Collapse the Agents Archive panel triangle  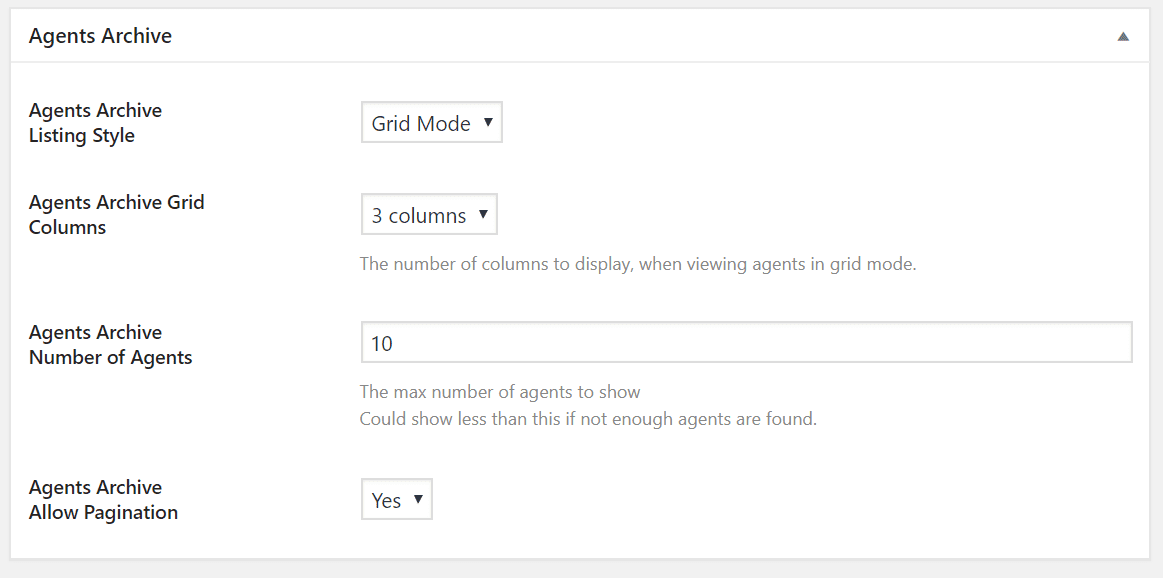(1123, 36)
